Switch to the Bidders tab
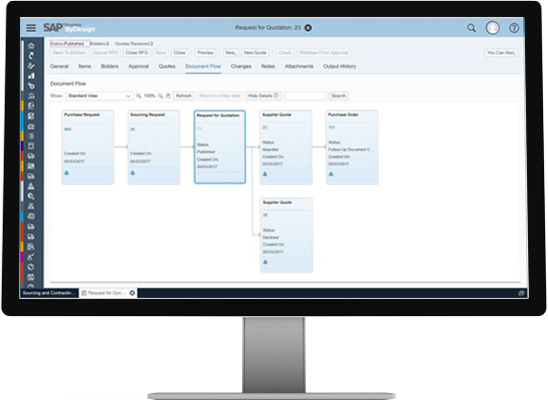The width and height of the screenshot is (548, 400). (x=110, y=66)
